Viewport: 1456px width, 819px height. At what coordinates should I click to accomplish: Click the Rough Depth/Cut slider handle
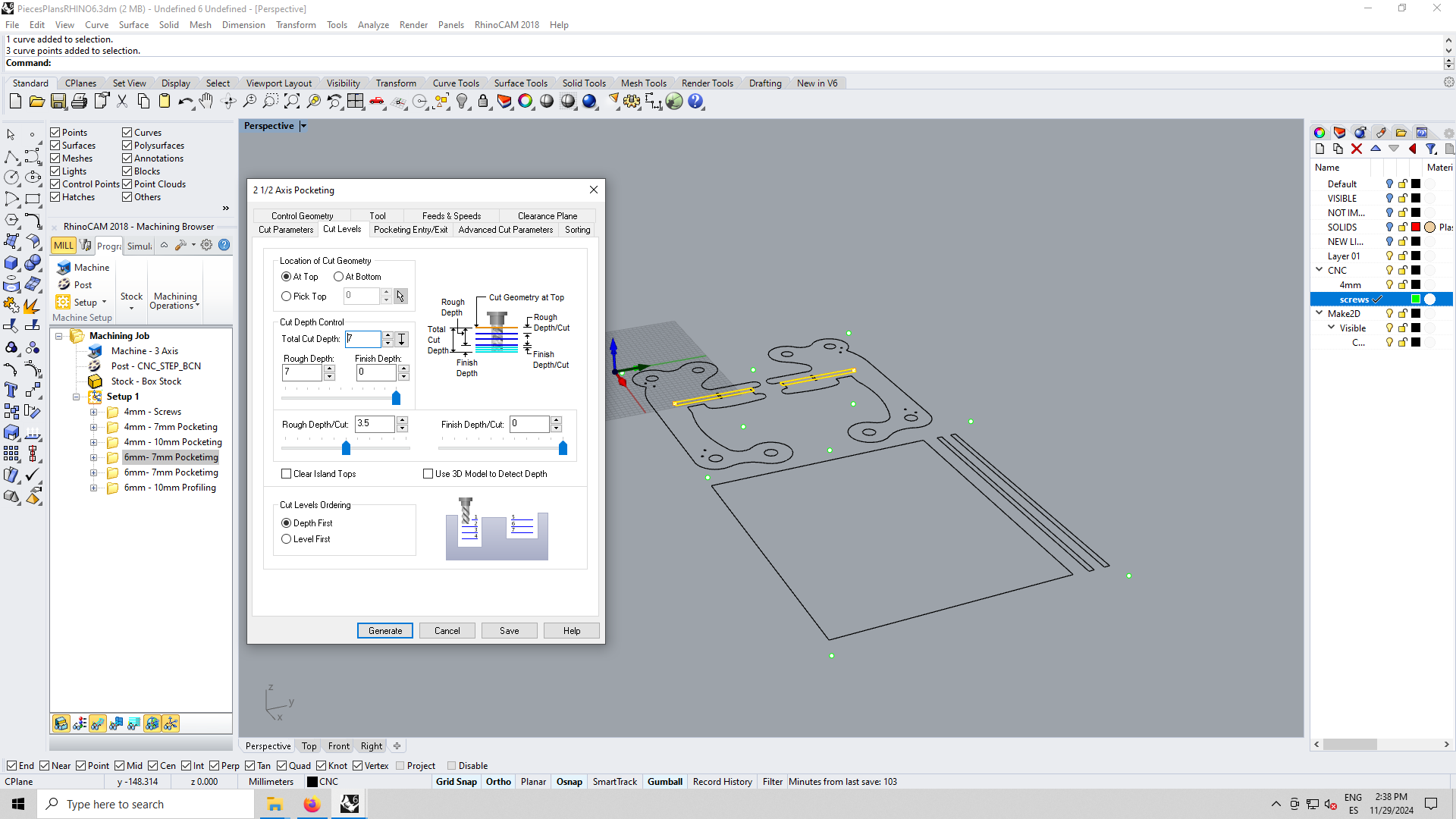(347, 448)
